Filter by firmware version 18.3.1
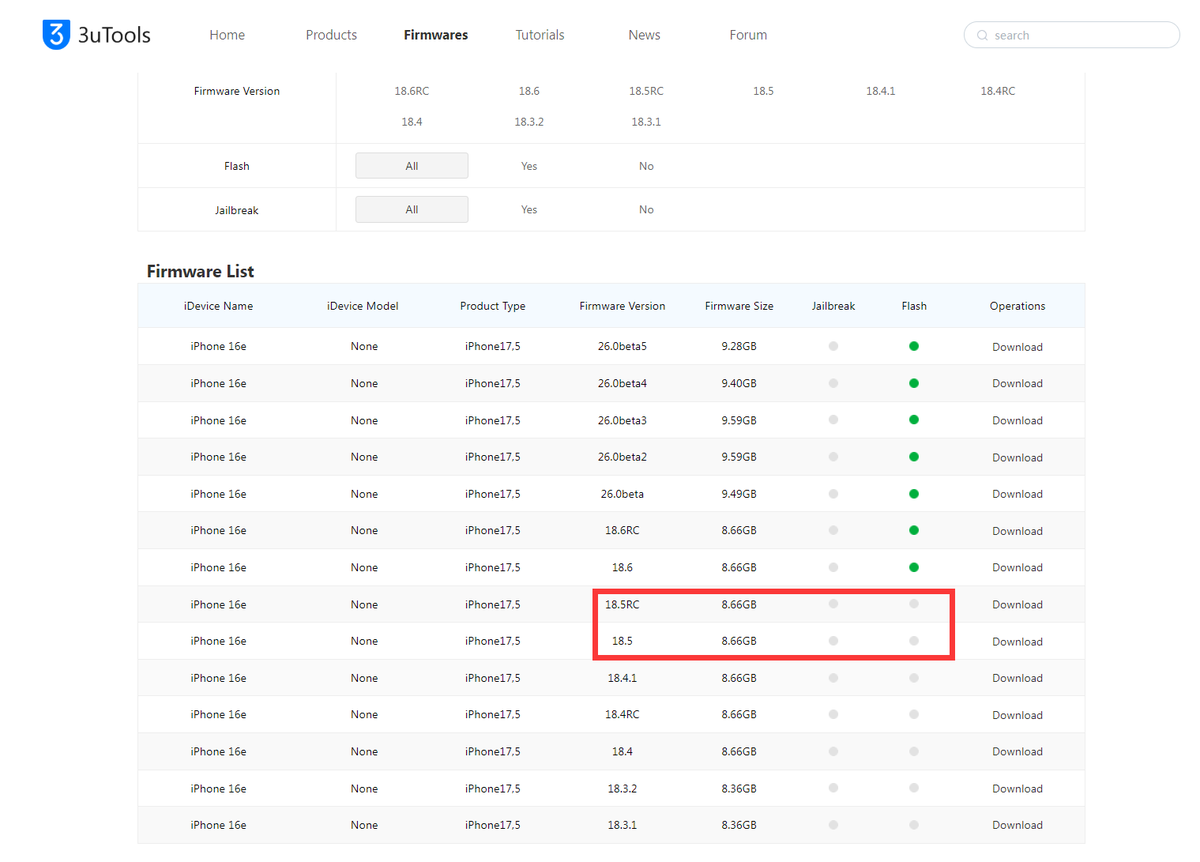The image size is (1200, 862). tap(646, 122)
